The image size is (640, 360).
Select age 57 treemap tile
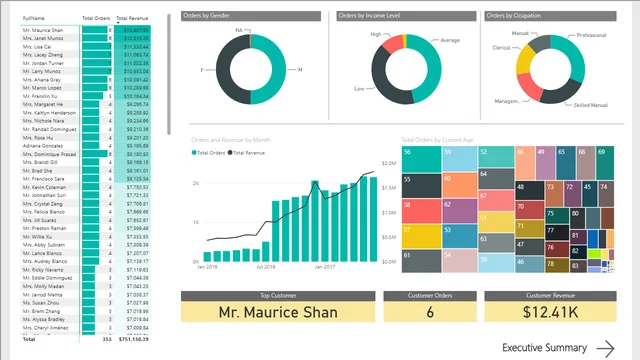(421, 236)
